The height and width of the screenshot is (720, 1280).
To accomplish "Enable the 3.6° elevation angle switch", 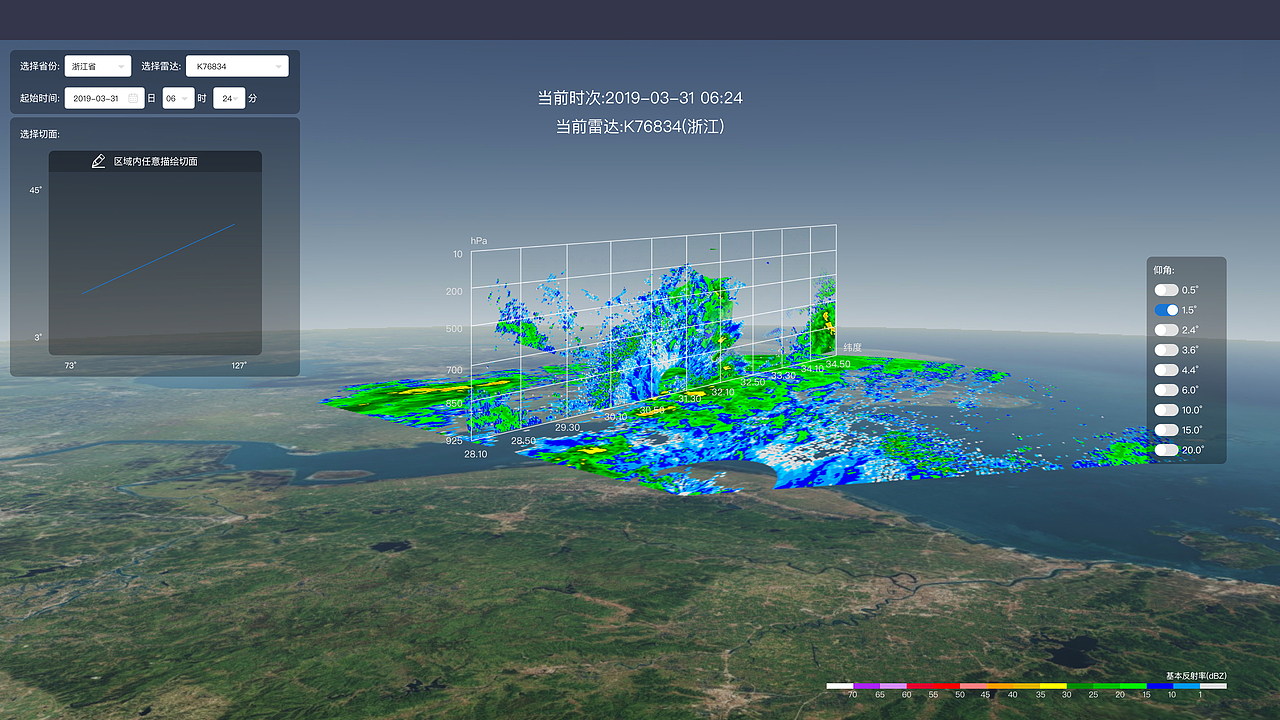I will click(x=1166, y=350).
